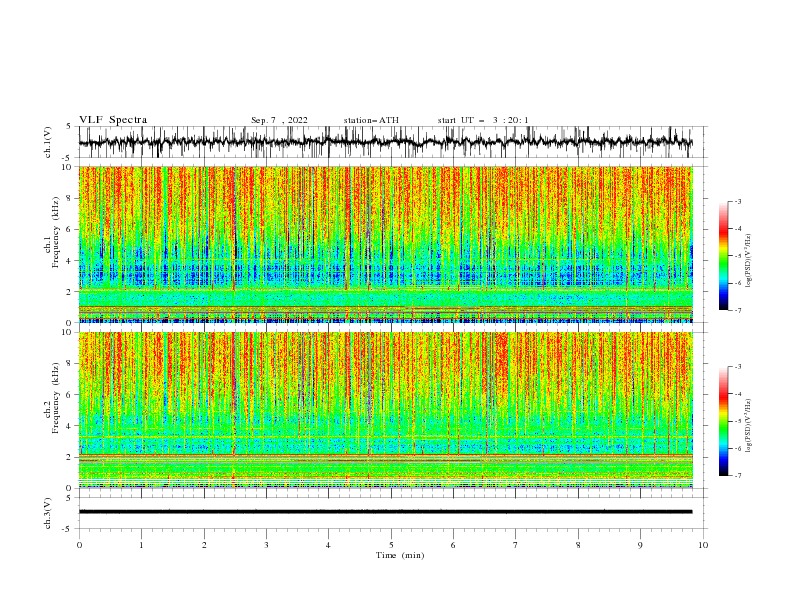Click the ch.1 voltage waveform trace
This screenshot has height=612, width=792.
[x=385, y=142]
